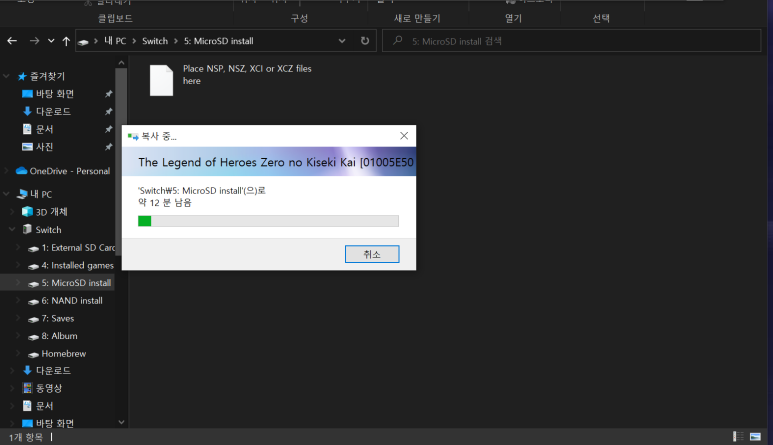Expand the 동영상 node
This screenshot has width=773, height=445.
click(x=12, y=388)
